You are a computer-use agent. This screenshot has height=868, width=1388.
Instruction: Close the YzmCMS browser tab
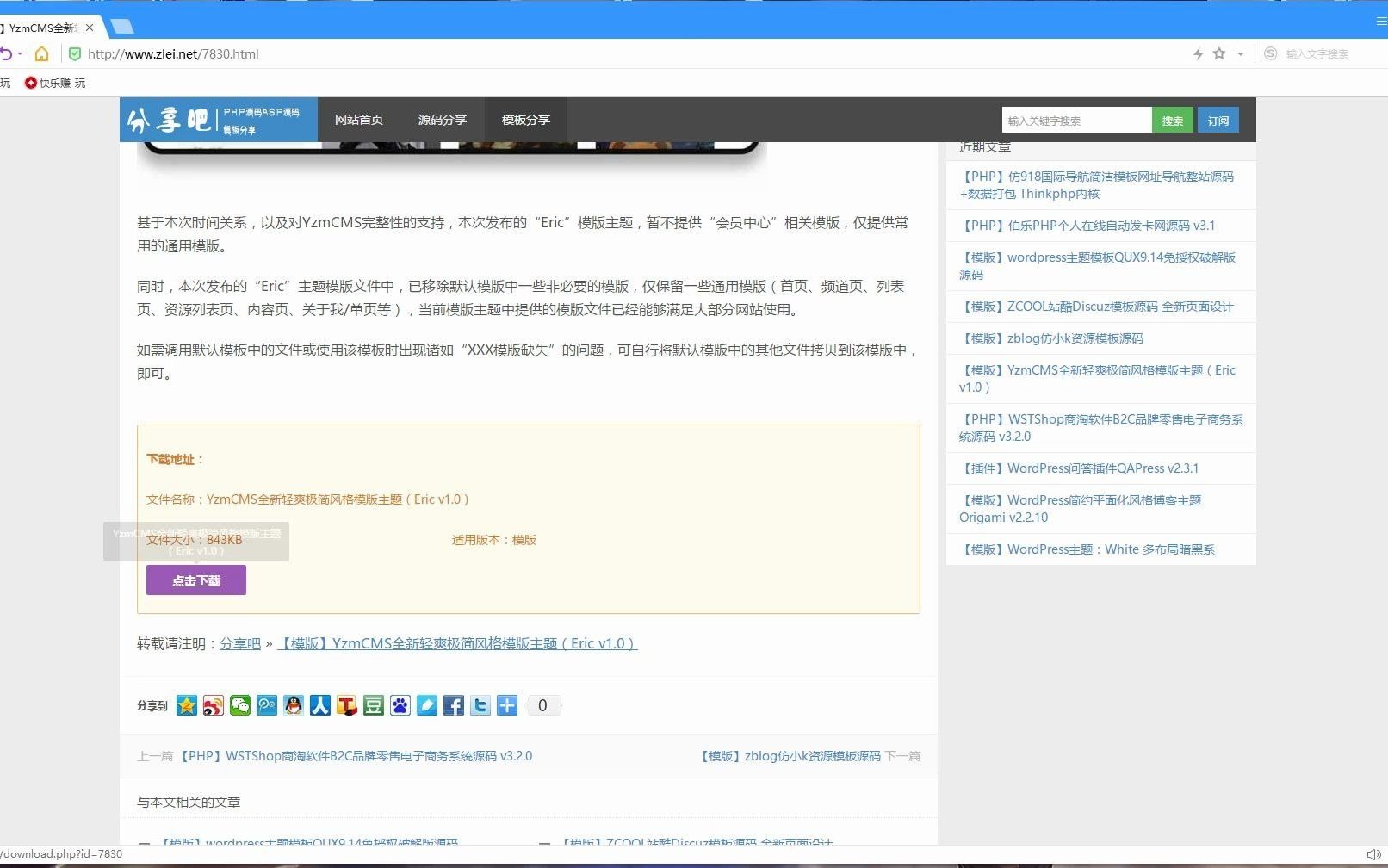[90, 28]
